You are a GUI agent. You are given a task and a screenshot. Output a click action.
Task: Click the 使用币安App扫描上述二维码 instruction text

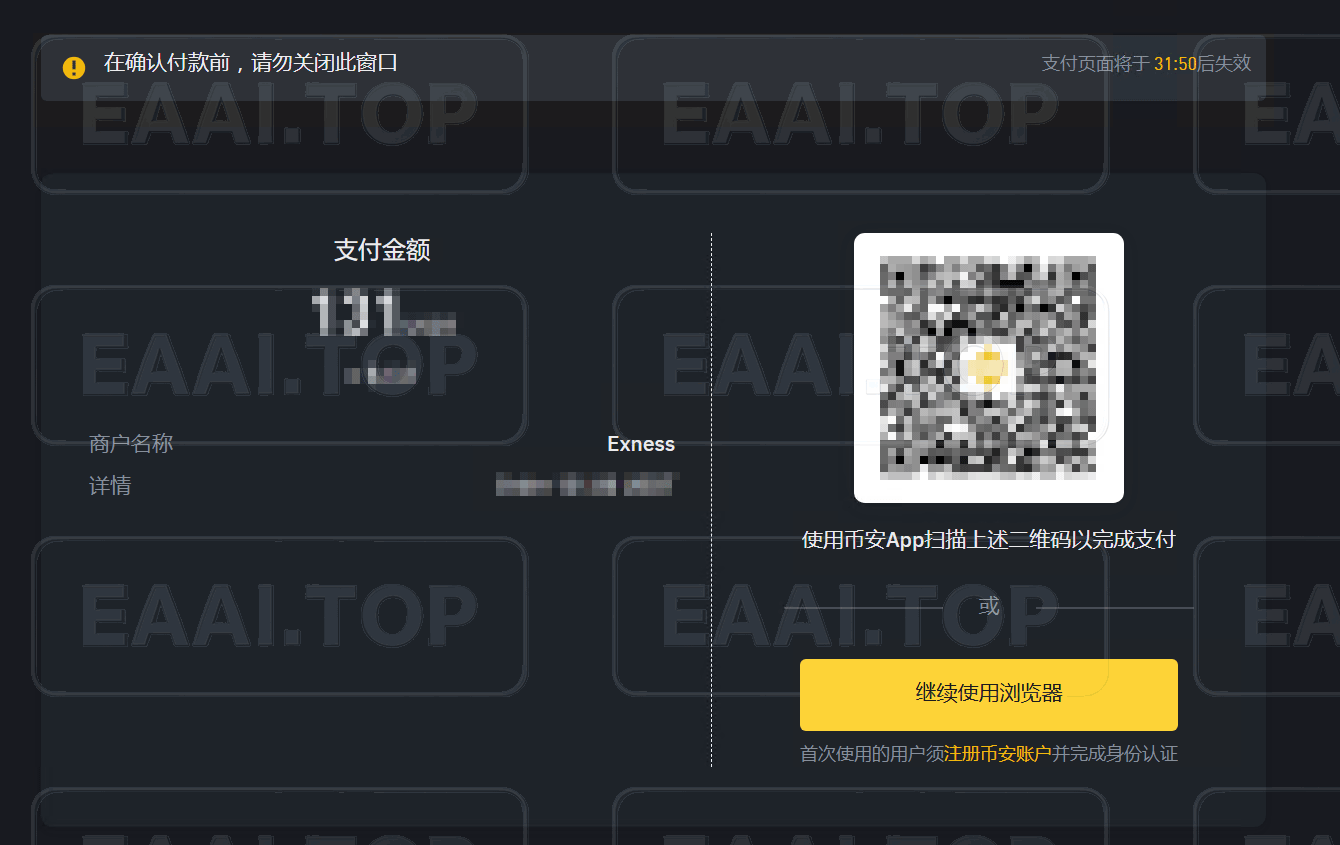coord(988,541)
